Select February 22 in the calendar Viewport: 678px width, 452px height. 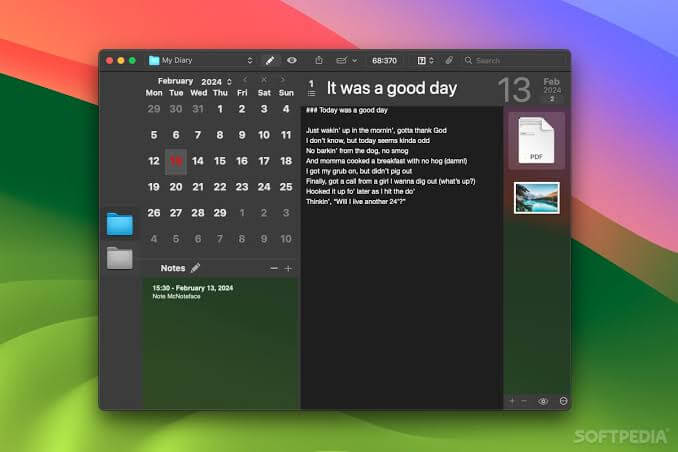coord(220,187)
